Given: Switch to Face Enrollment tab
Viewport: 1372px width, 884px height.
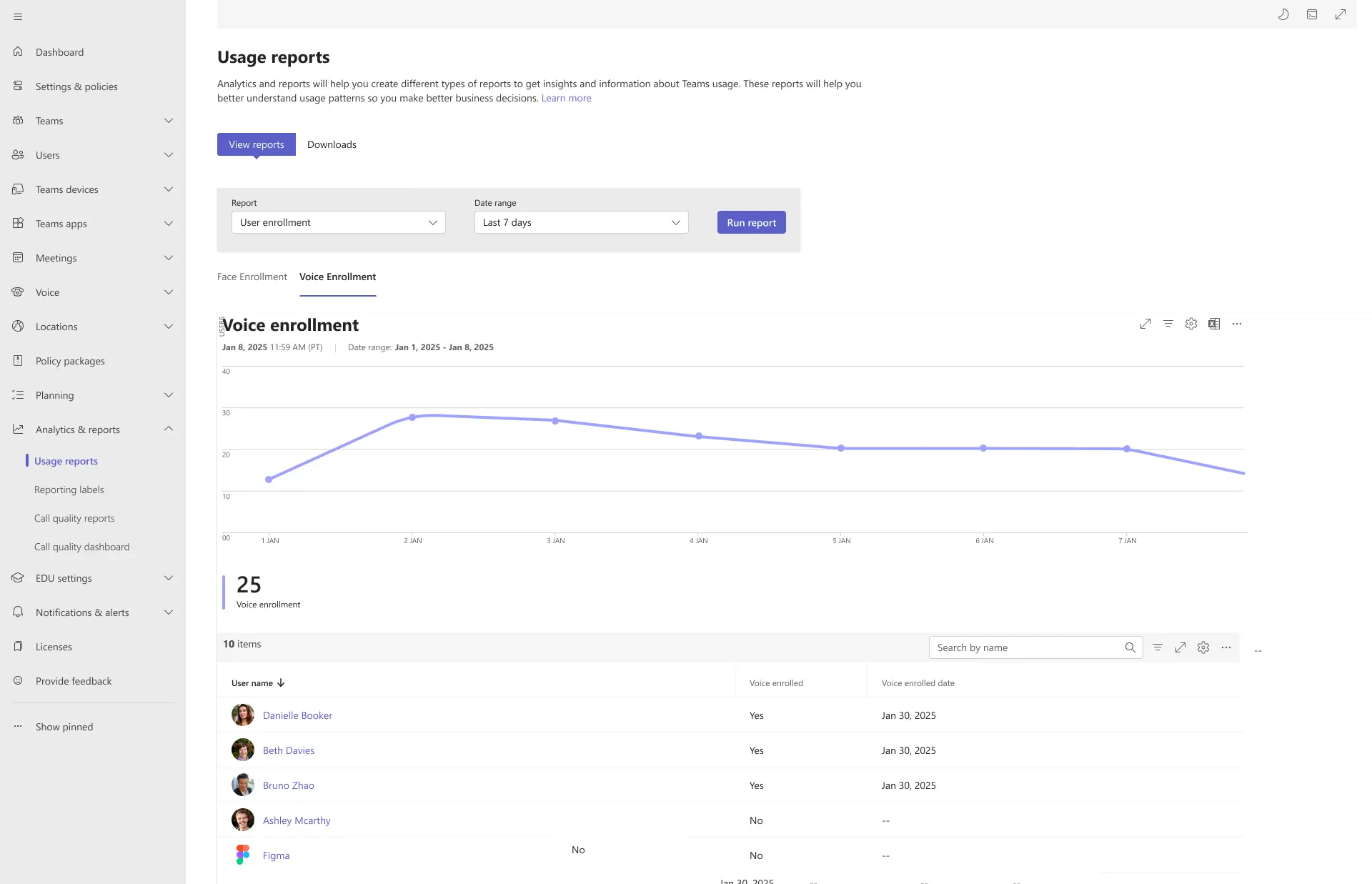Looking at the screenshot, I should tap(252, 277).
